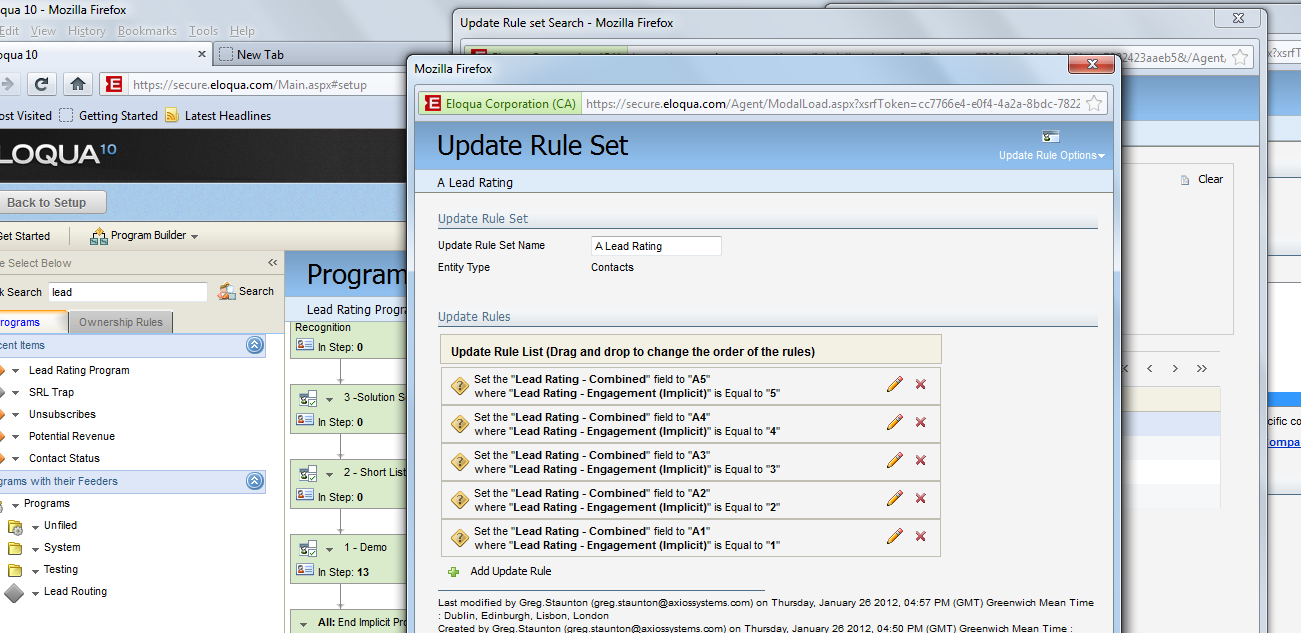This screenshot has height=633, width=1301.
Task: Open dropdown arrow beside Unsubscribes
Action: (x=17, y=415)
